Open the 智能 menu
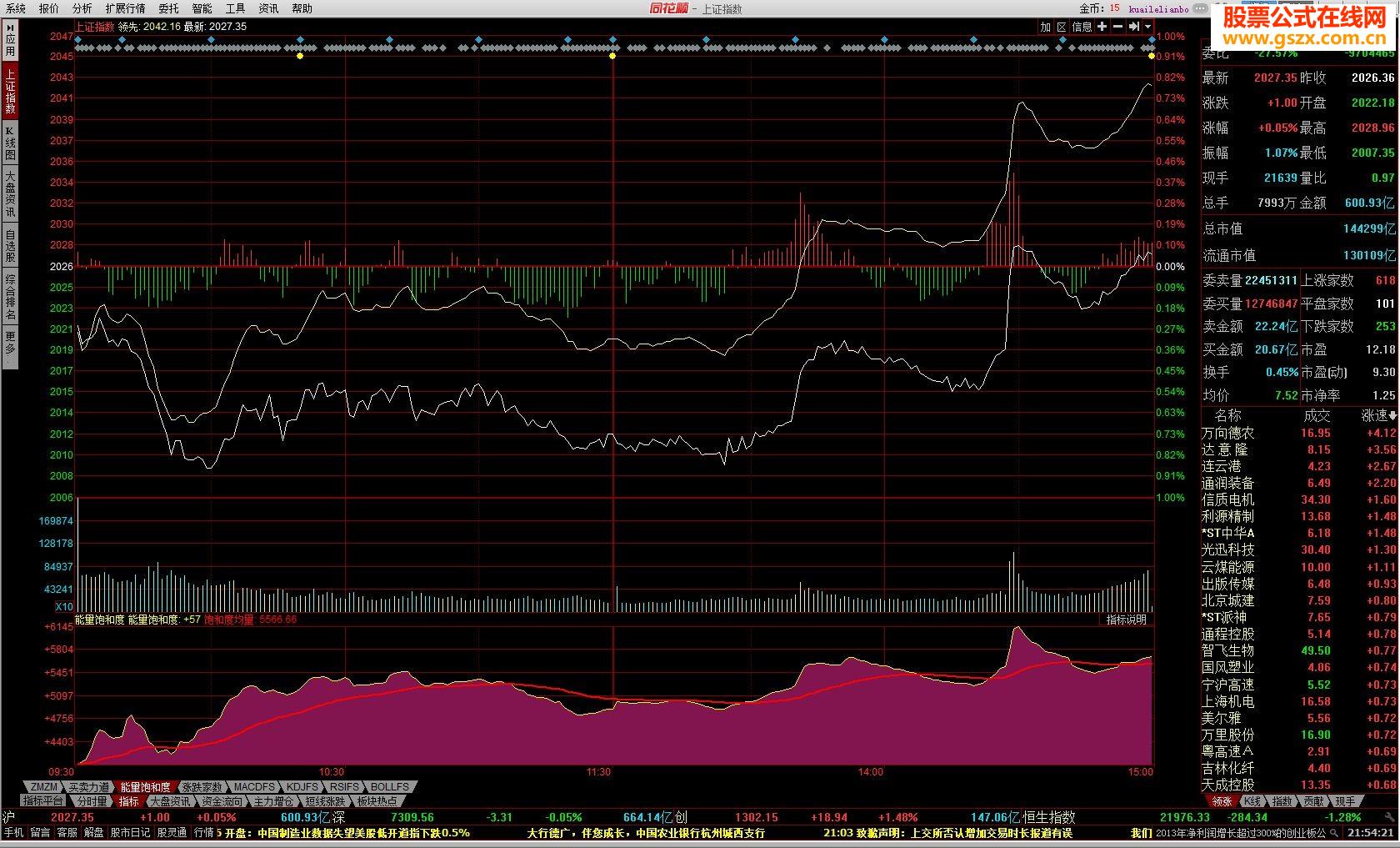 (x=202, y=8)
